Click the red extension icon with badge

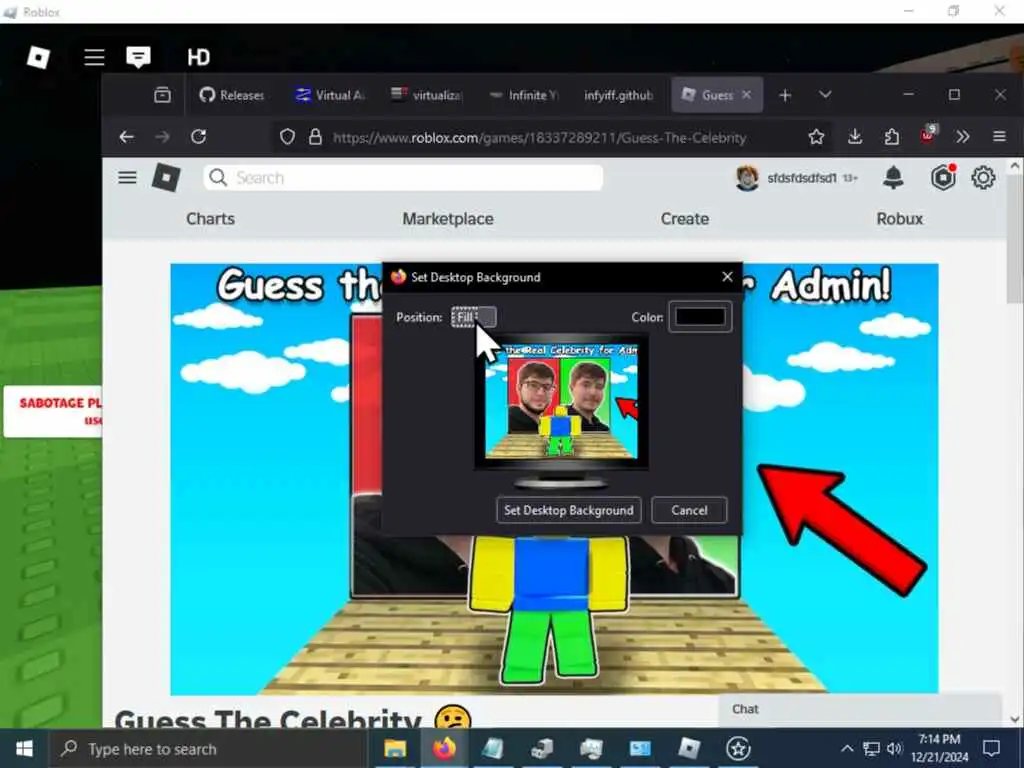coord(928,135)
